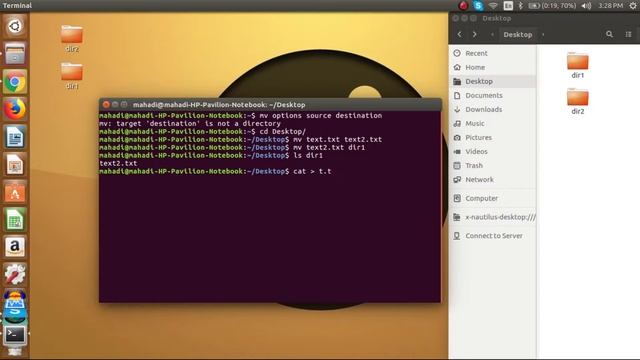Go forward in the Files window
Viewport: 640px width, 360px height.
point(474,34)
